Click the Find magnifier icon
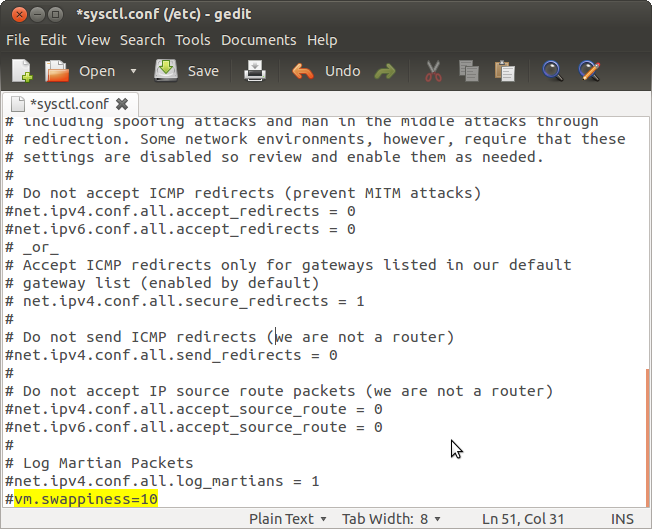This screenshot has width=652, height=529. click(552, 71)
